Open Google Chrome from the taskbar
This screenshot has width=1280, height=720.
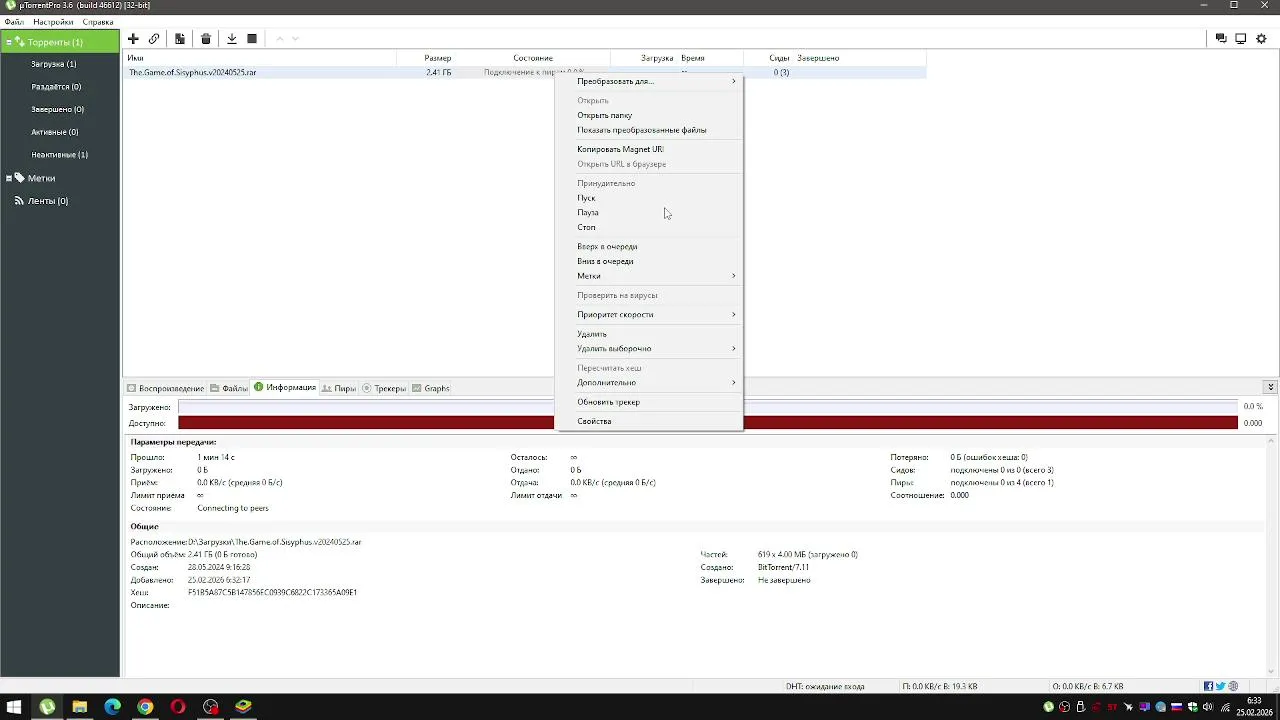pos(145,707)
